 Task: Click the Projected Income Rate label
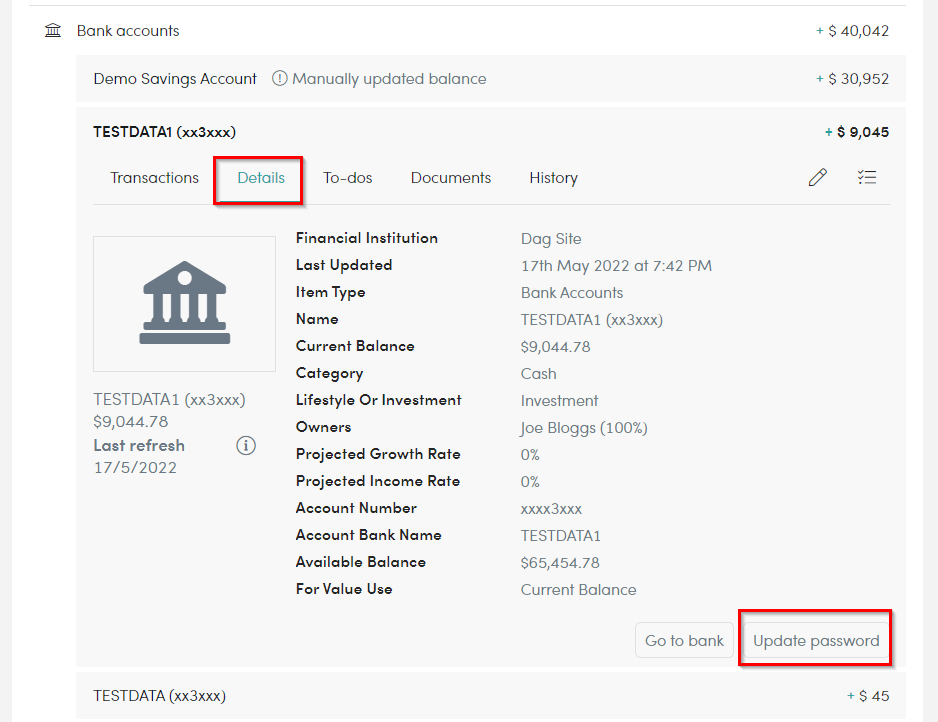pyautogui.click(x=377, y=481)
